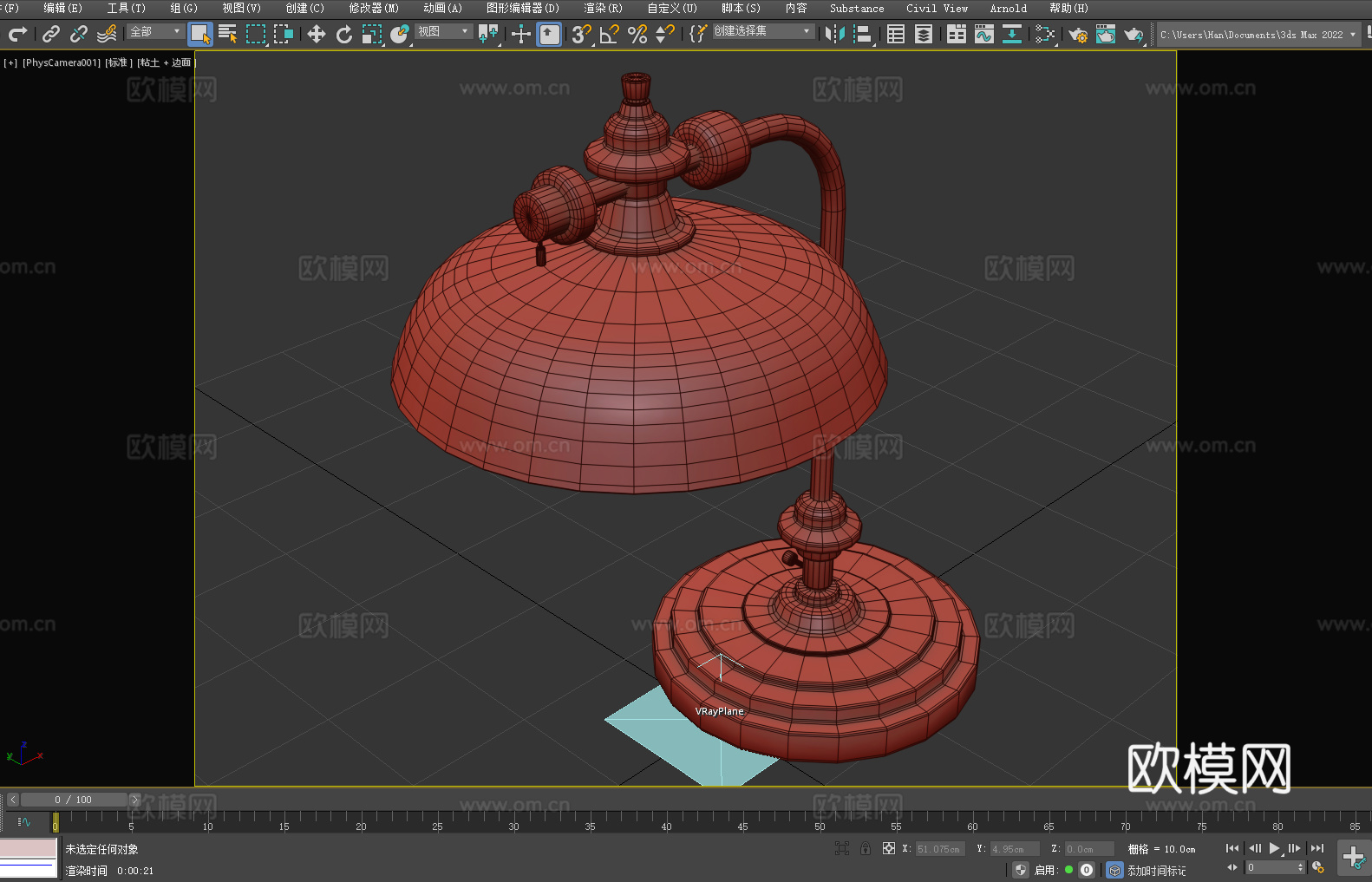
Task: Click Bind to Space Warp icon
Action: pos(107,34)
